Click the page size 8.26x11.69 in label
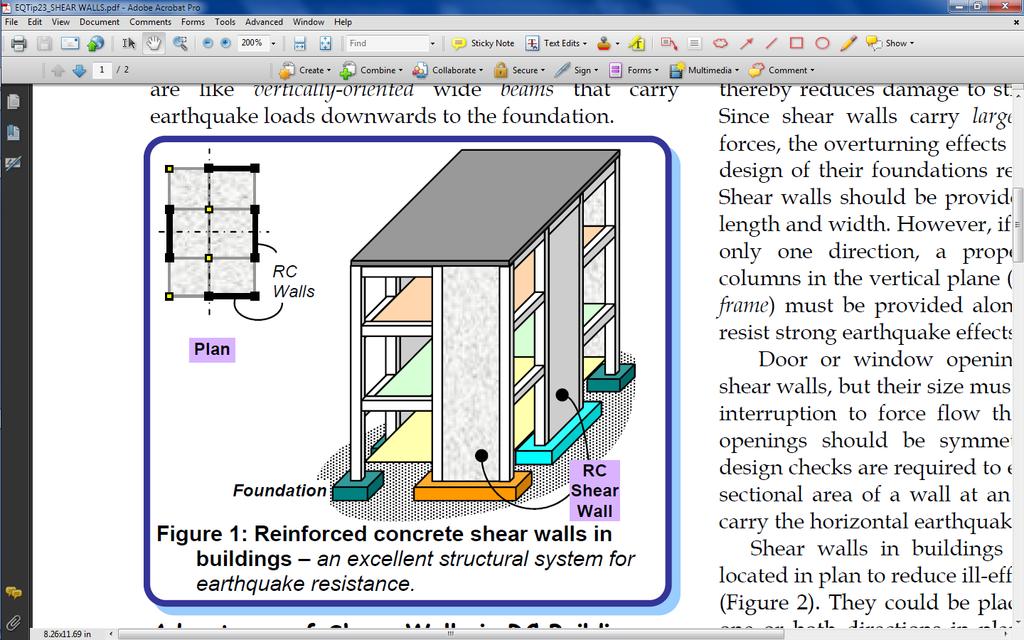Image resolution: width=1024 pixels, height=640 pixels. (x=67, y=634)
